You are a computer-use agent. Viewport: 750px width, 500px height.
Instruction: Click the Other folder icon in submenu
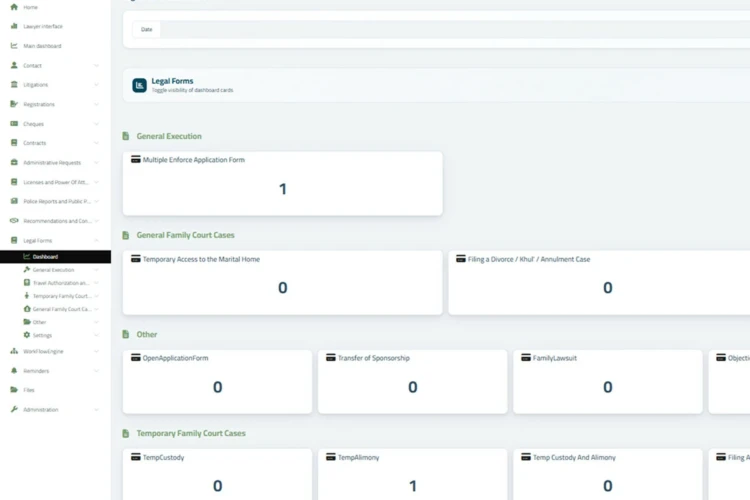[x=27, y=322]
